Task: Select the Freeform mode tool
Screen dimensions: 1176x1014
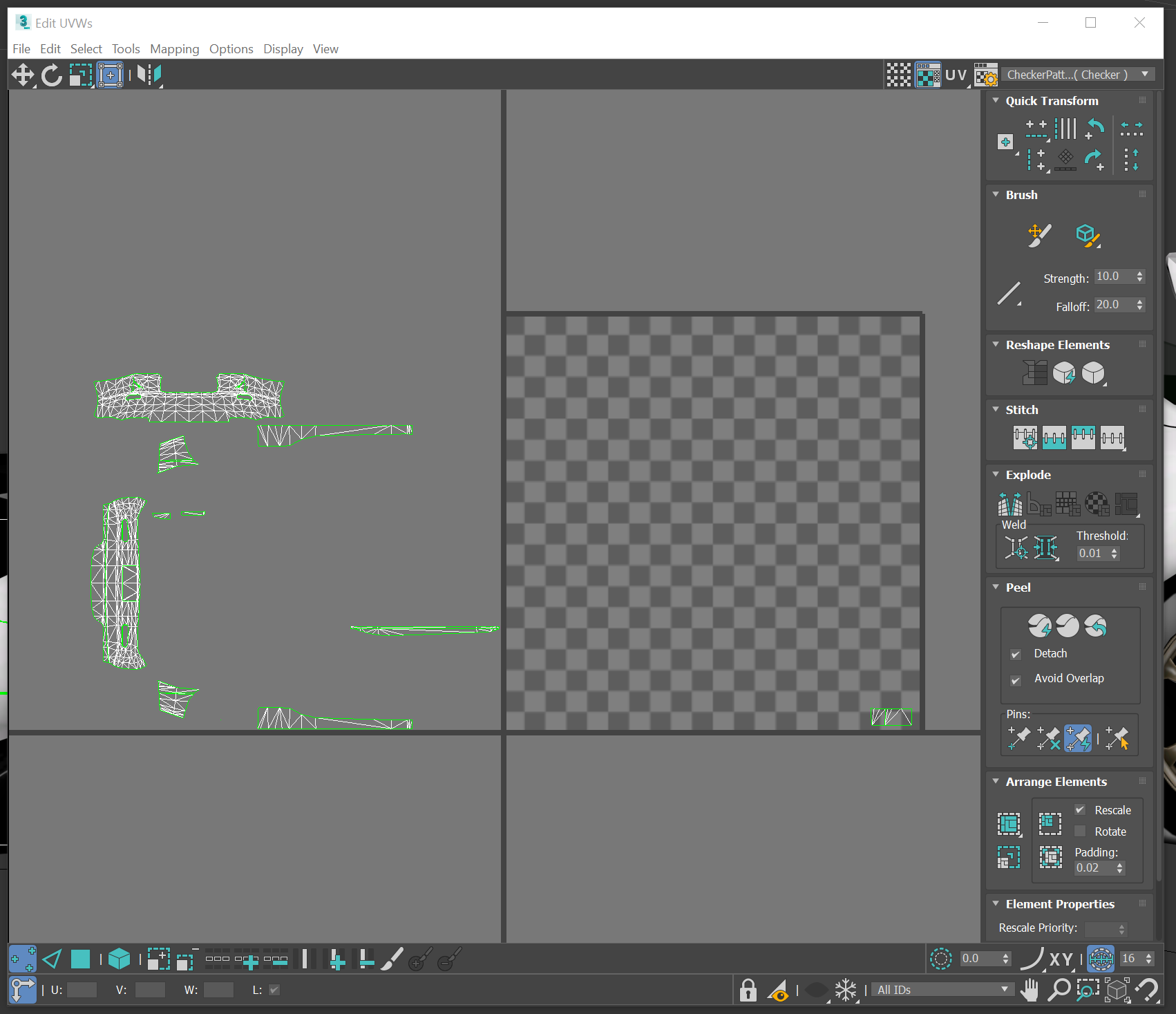Action: click(x=111, y=75)
